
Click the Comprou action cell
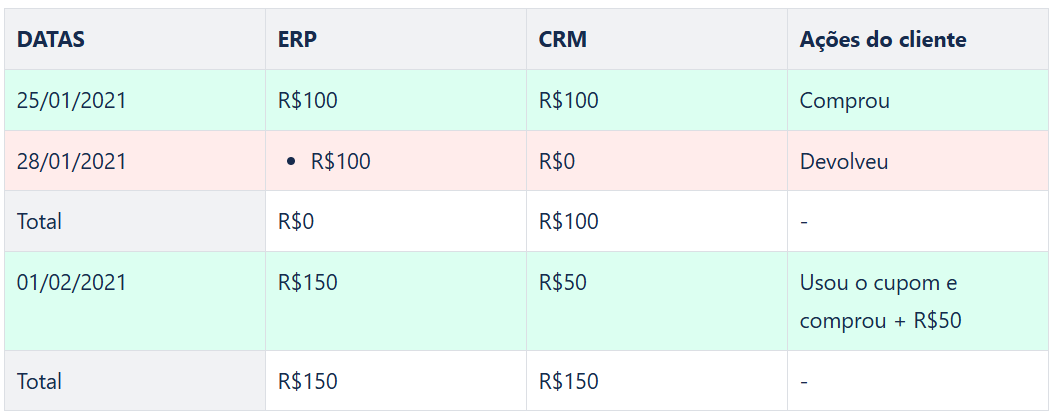coord(918,100)
